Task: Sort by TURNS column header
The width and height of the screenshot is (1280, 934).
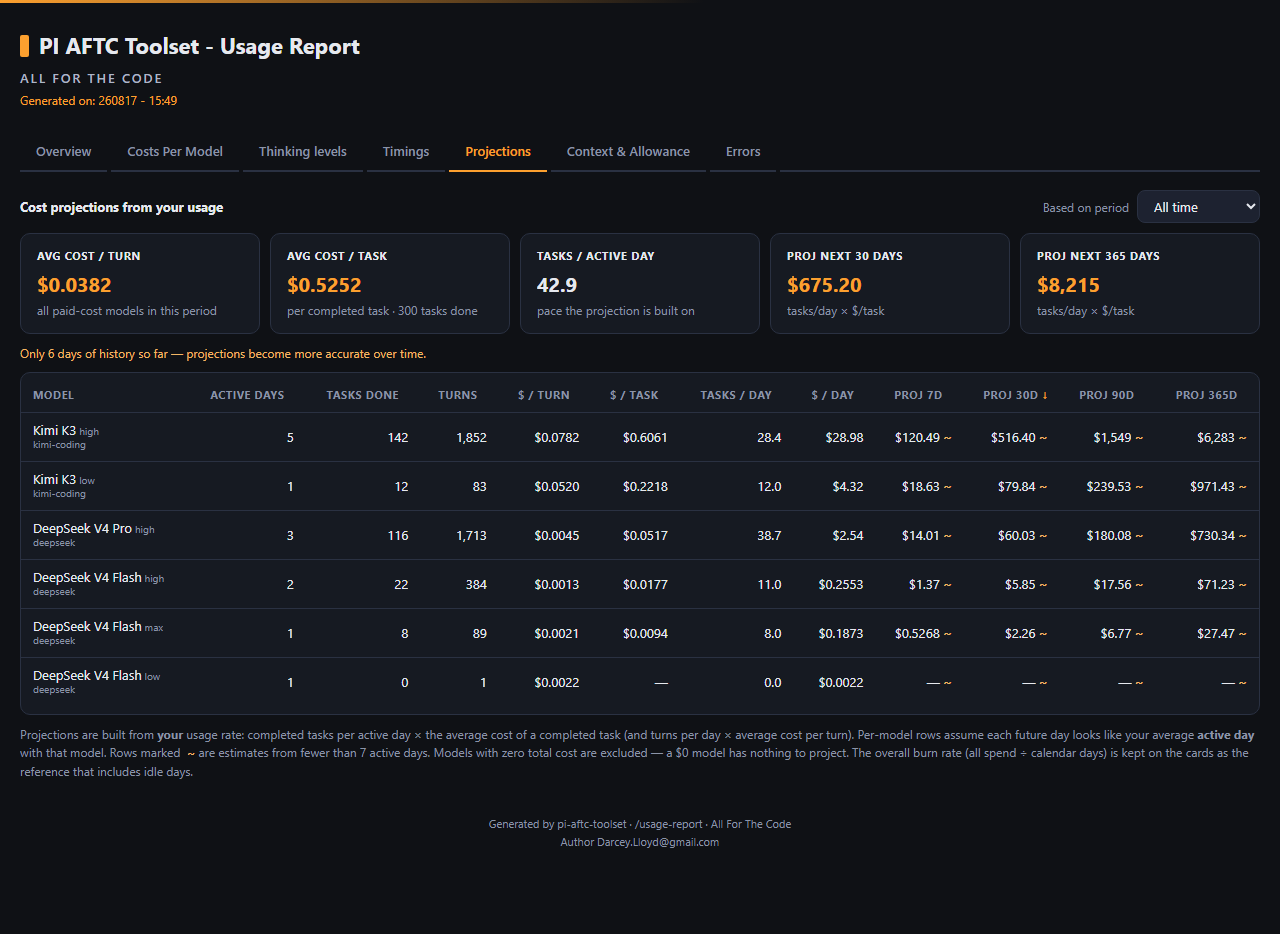Action: tap(458, 395)
